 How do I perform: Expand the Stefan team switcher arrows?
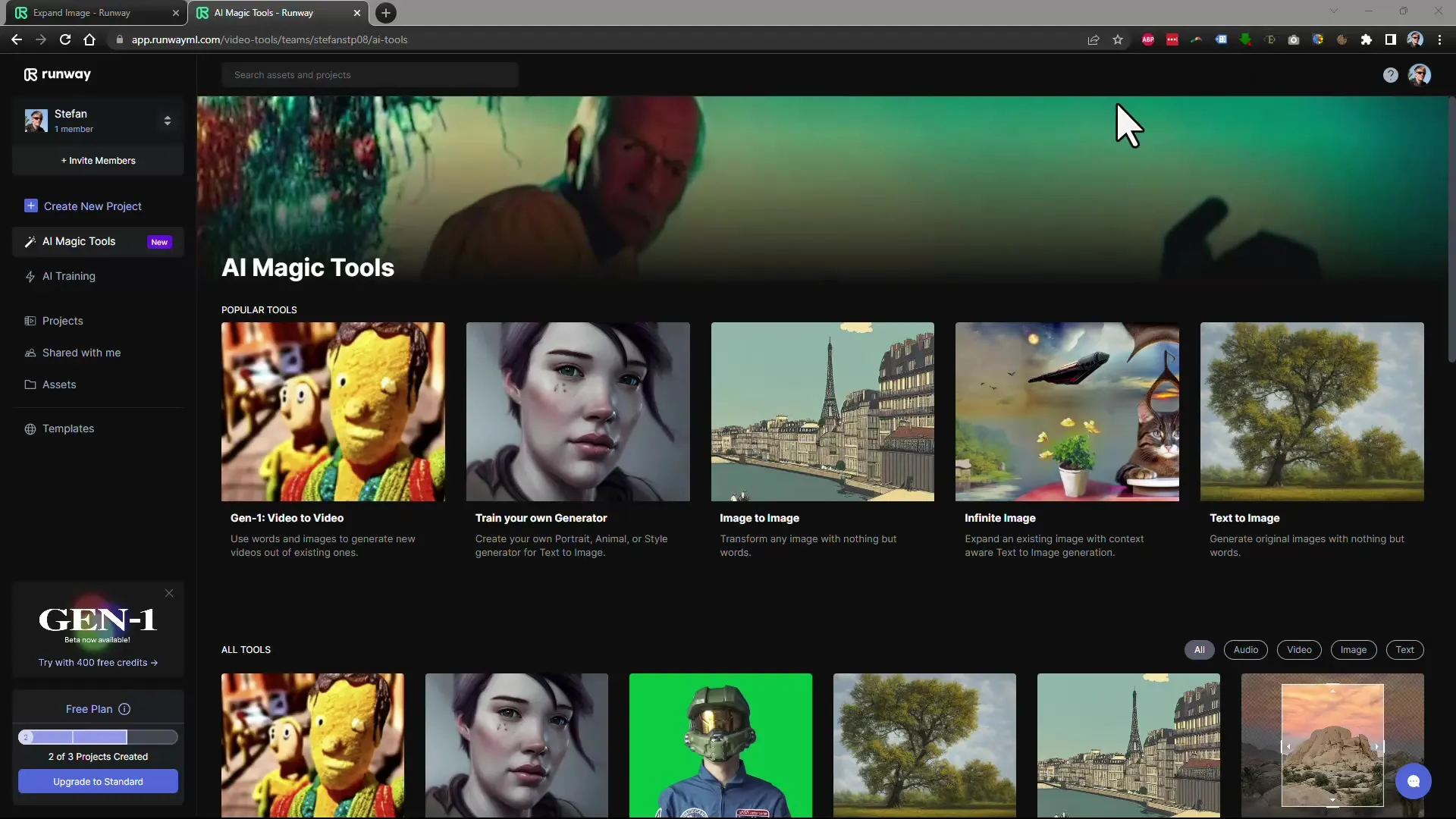click(x=168, y=121)
